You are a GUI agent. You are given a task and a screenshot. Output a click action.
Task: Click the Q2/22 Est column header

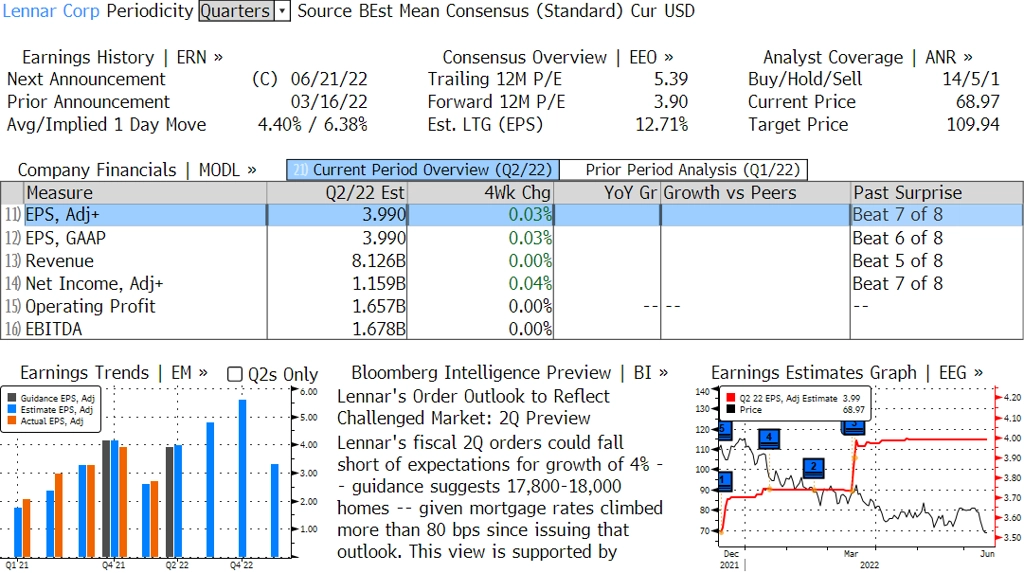pos(337,193)
